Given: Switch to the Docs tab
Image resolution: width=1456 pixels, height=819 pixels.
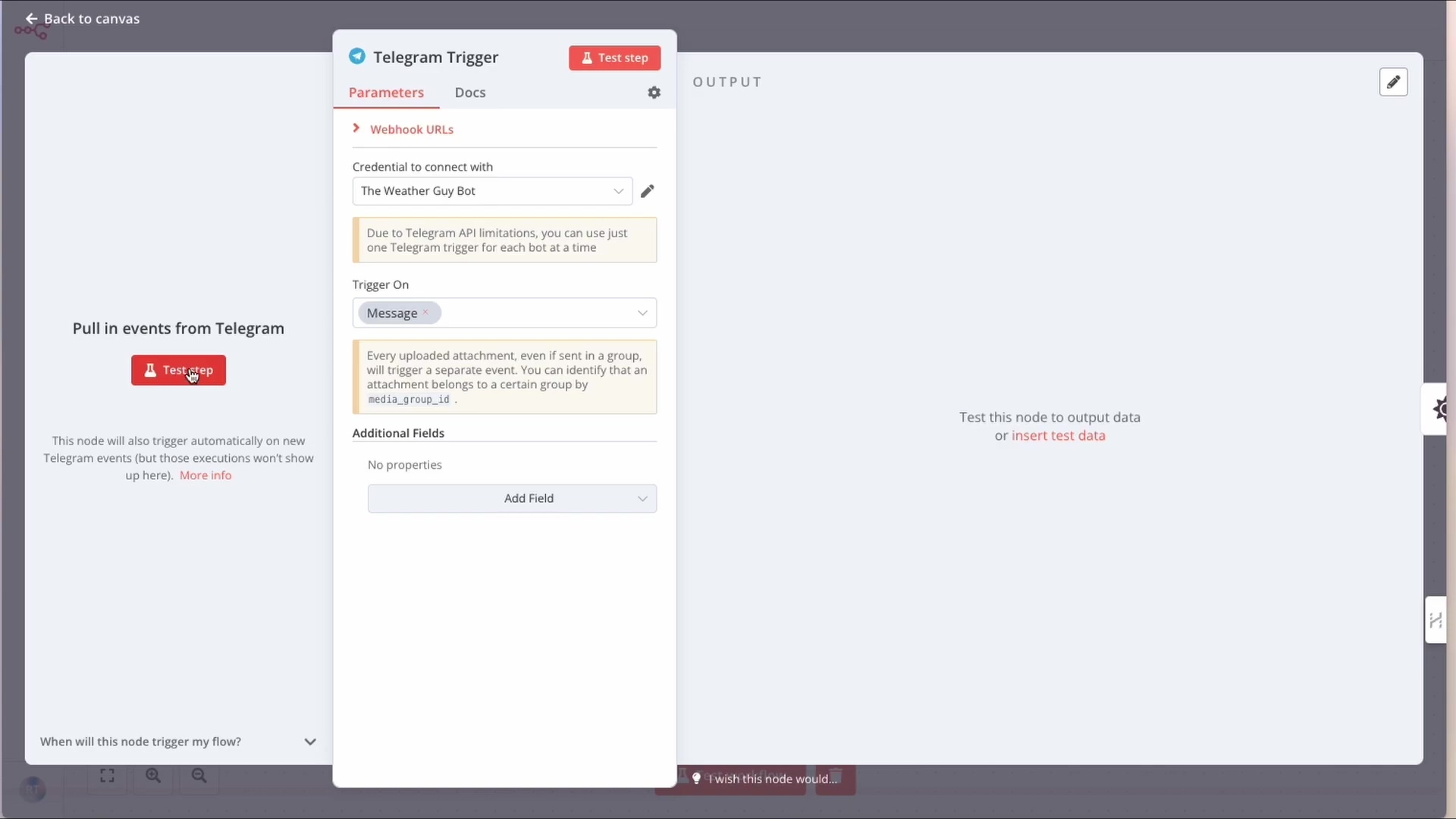Looking at the screenshot, I should tap(469, 93).
